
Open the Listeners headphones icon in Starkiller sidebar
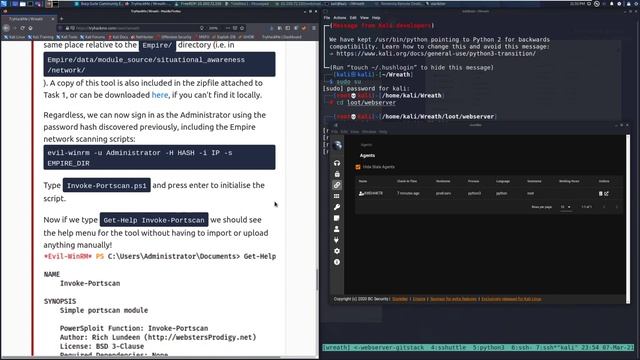[337, 163]
